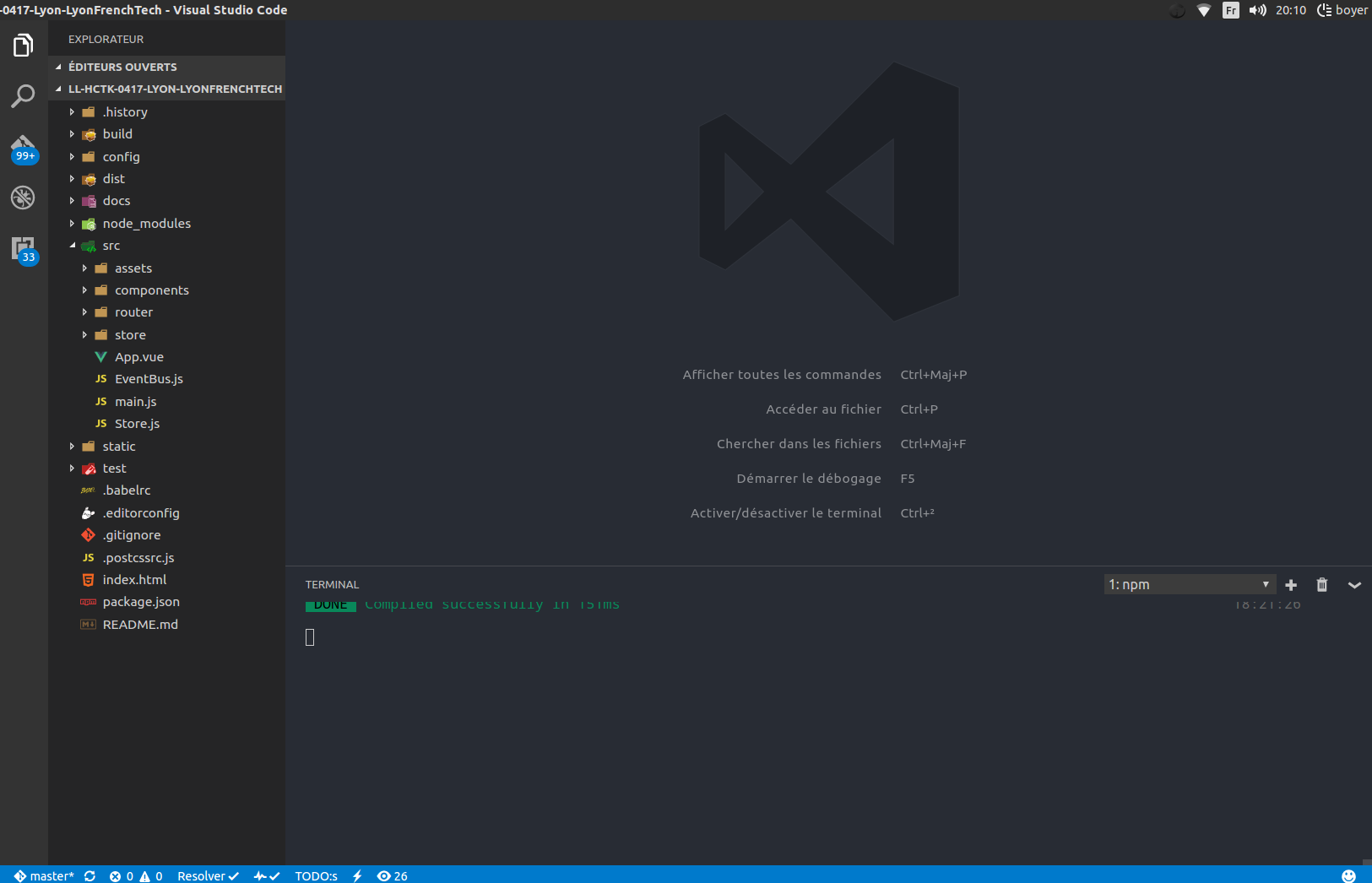Click the EXPLORATEUR sidebar title
The width and height of the screenshot is (1372, 883).
pyautogui.click(x=106, y=39)
